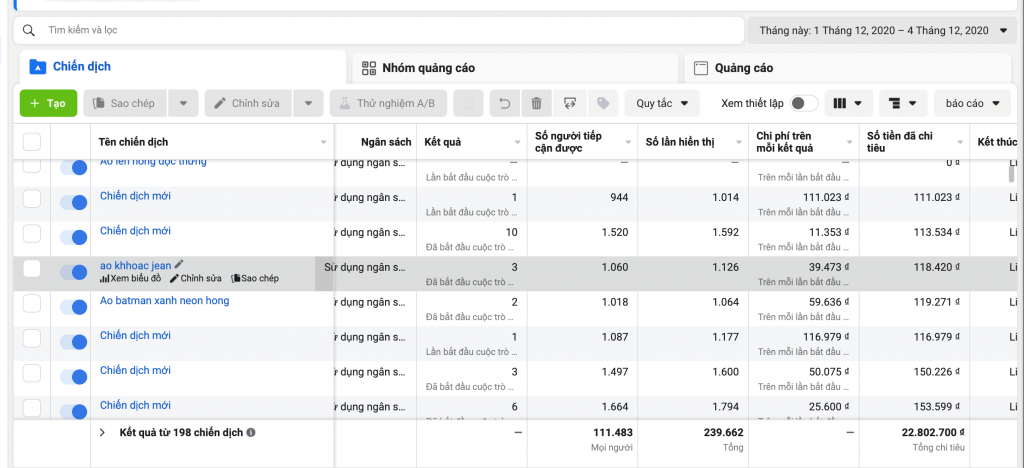Open Chiến dịch mới campaign with 1.497 reach
Image resolution: width=1024 pixels, height=468 pixels.
tap(135, 371)
